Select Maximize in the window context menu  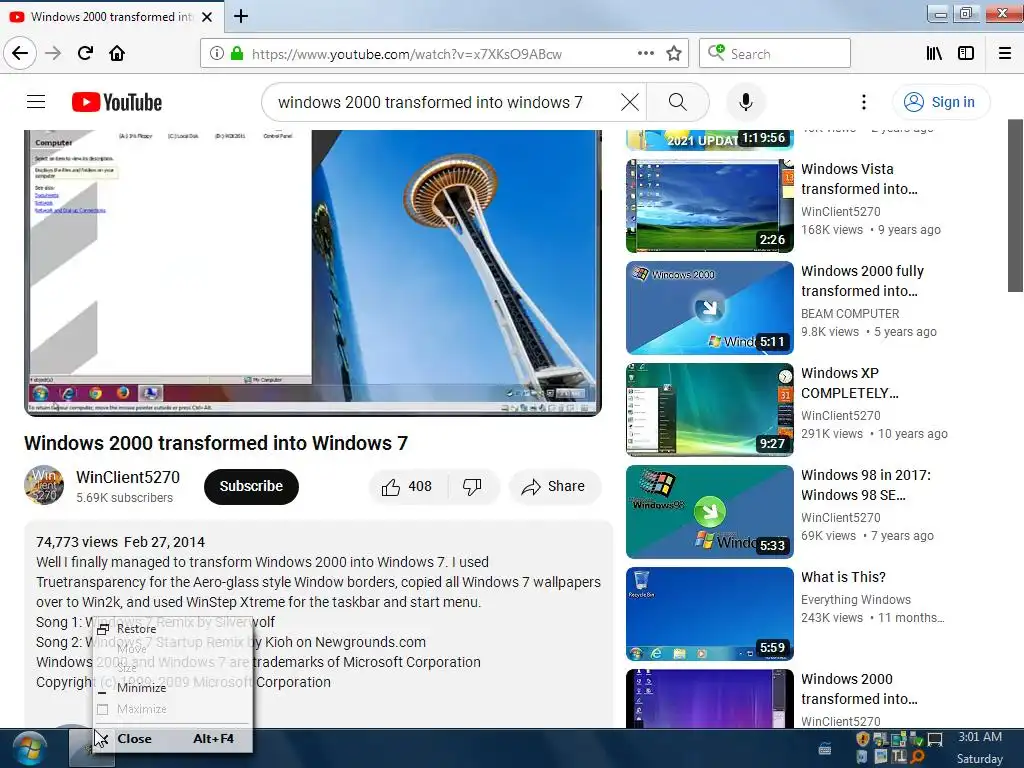(x=172, y=709)
